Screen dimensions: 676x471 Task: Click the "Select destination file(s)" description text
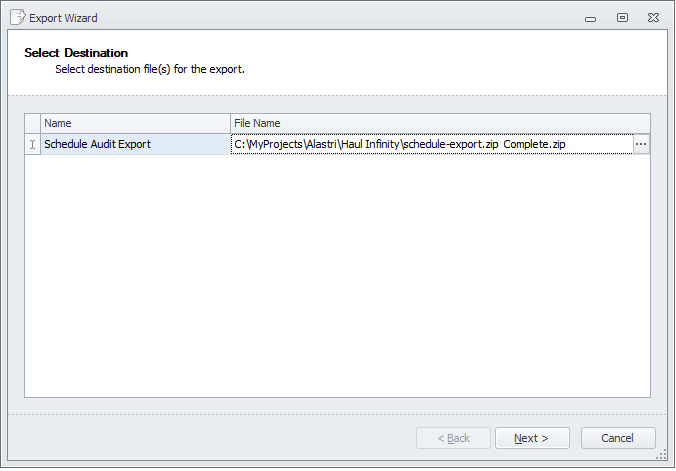pyautogui.click(x=150, y=69)
